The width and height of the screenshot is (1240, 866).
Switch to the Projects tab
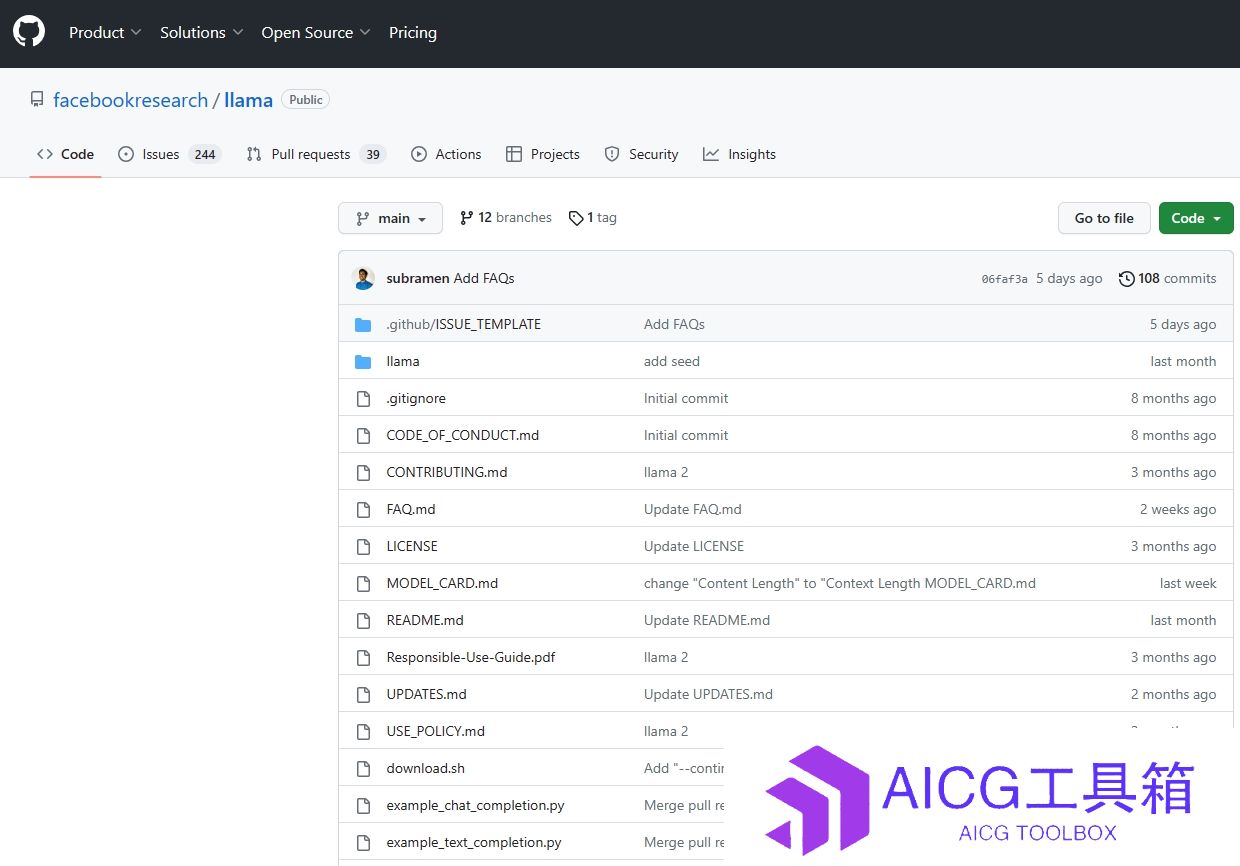tap(543, 154)
